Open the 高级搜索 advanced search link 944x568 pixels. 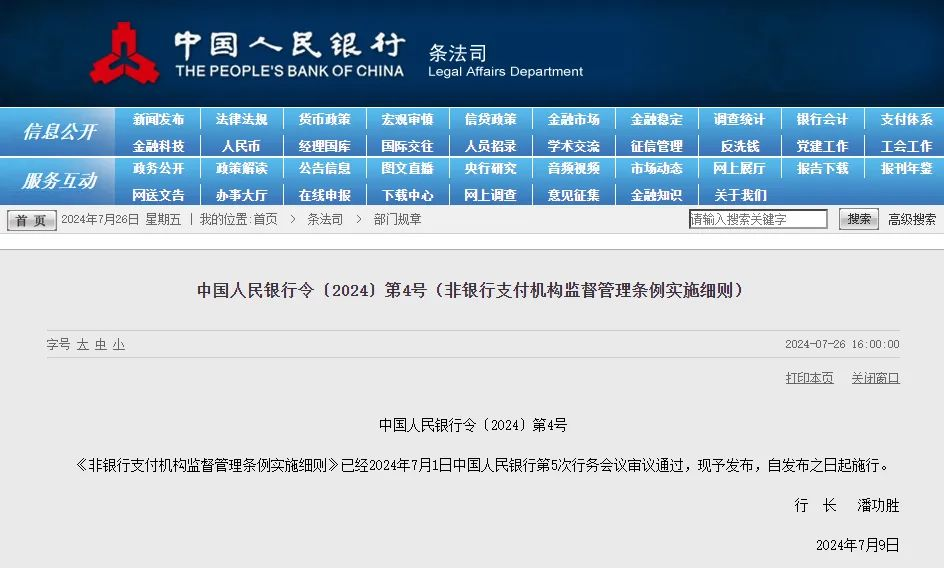click(912, 219)
